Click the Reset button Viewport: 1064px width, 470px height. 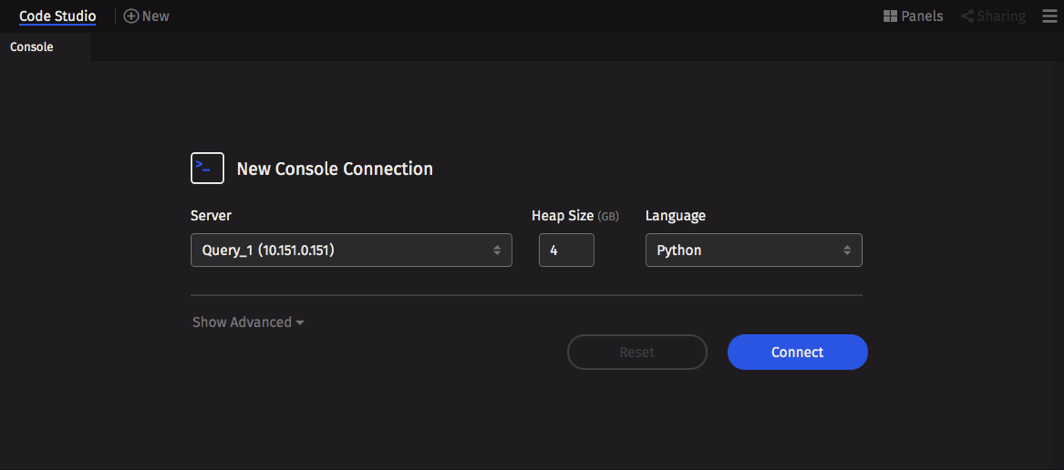coord(637,352)
